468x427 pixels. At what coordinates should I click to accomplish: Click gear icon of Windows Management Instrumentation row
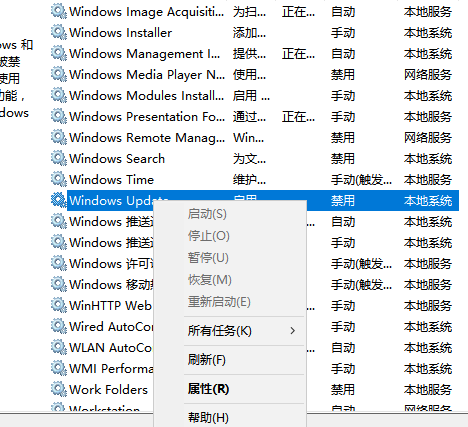coord(59,53)
